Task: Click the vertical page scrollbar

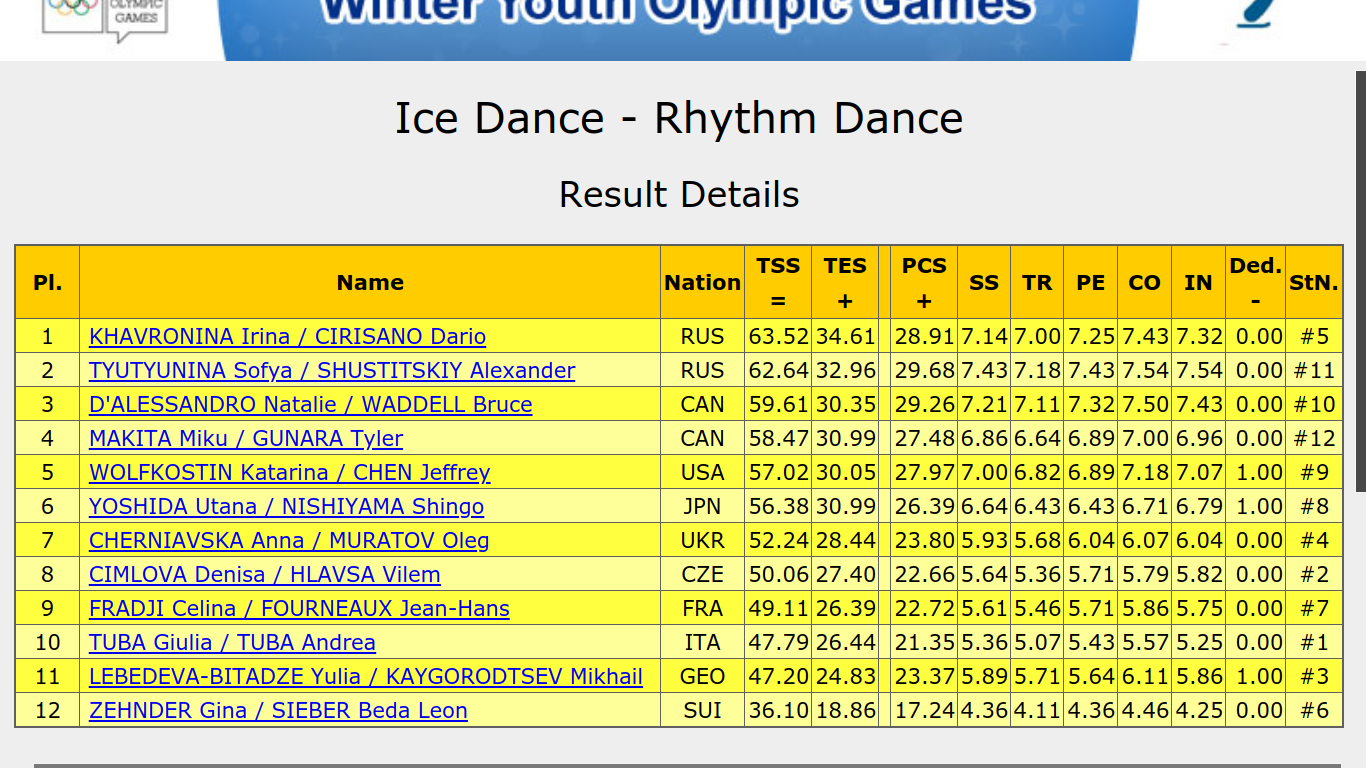Action: 1360,281
